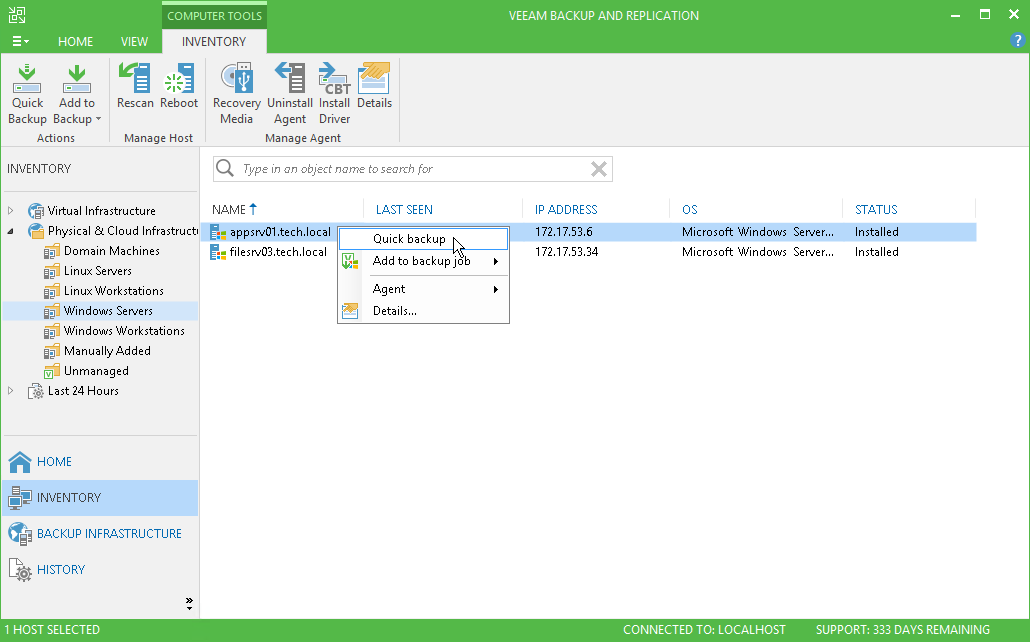Click IP address 172.17.53.34
This screenshot has width=1030, height=642.
(x=566, y=252)
